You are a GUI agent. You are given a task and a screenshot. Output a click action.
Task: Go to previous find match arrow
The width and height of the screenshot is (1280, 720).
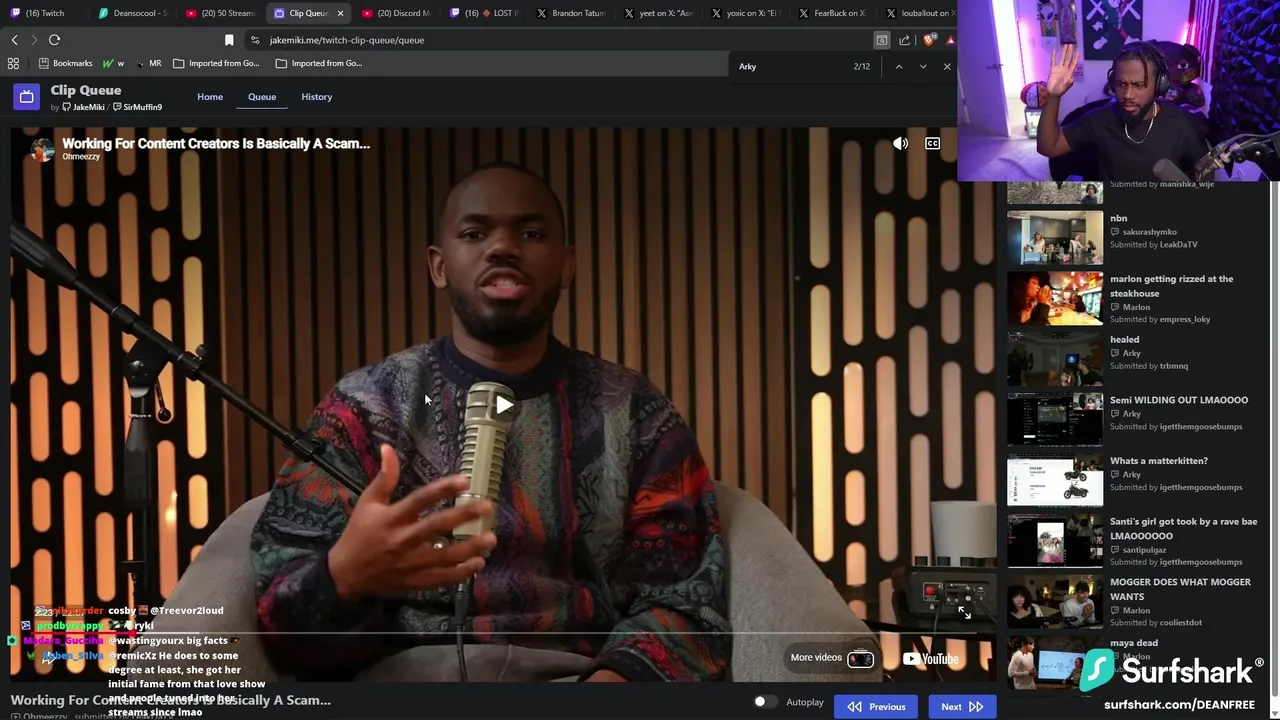click(898, 66)
